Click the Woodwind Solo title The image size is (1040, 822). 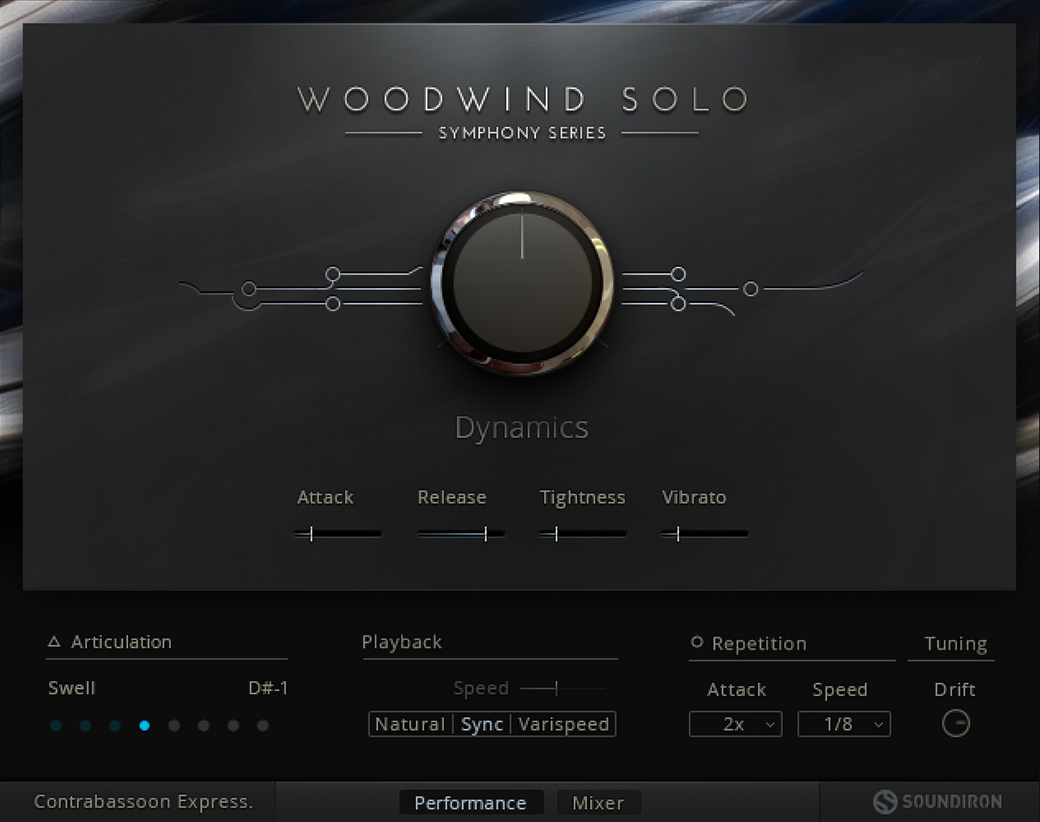point(523,100)
